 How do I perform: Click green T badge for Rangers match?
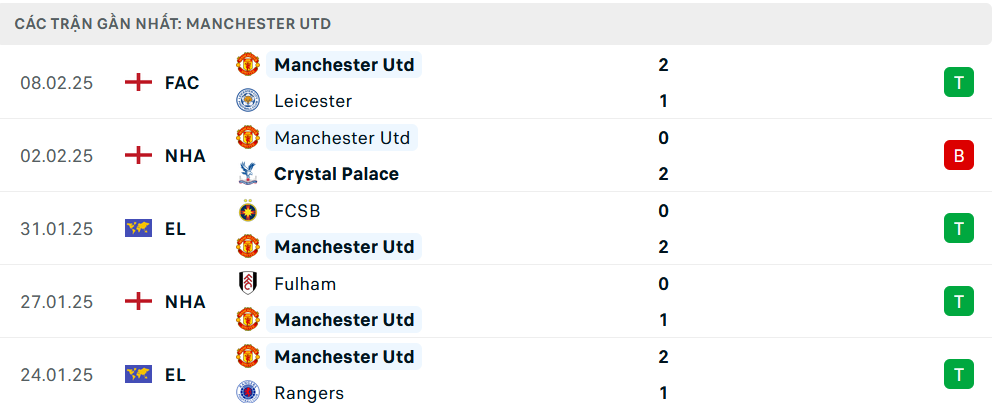[958, 375]
